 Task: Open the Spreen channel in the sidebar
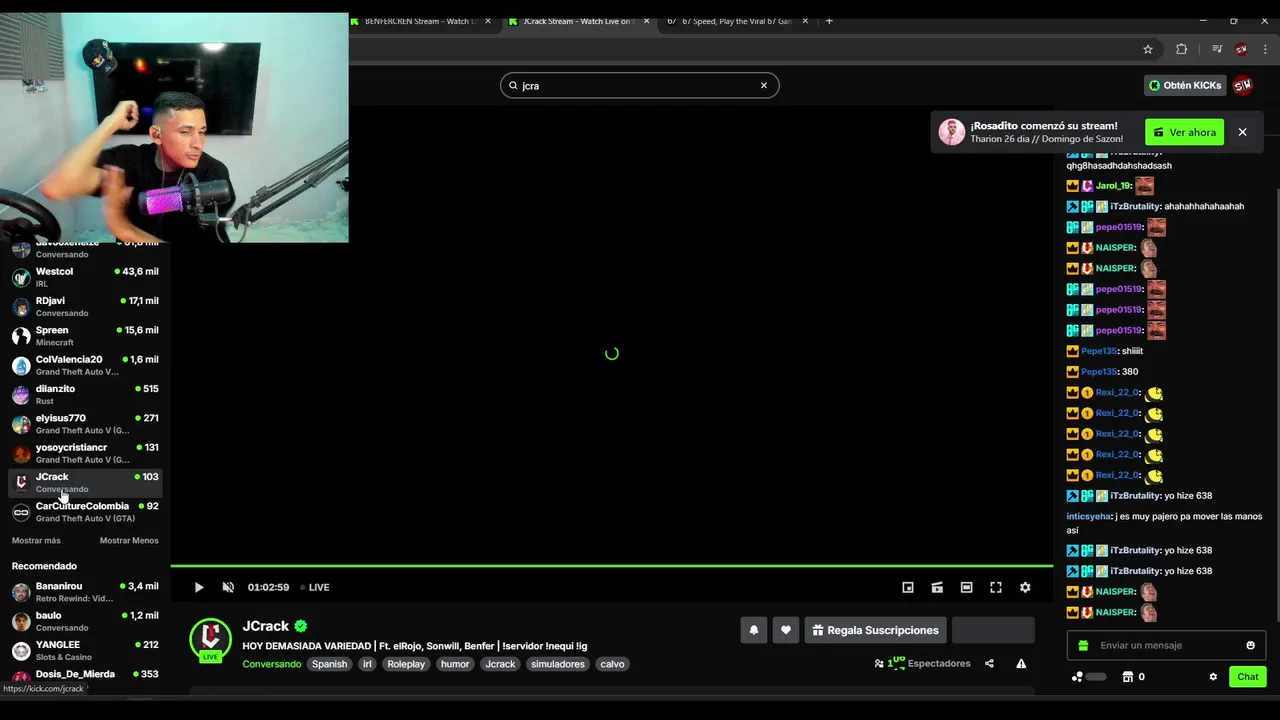coord(85,336)
